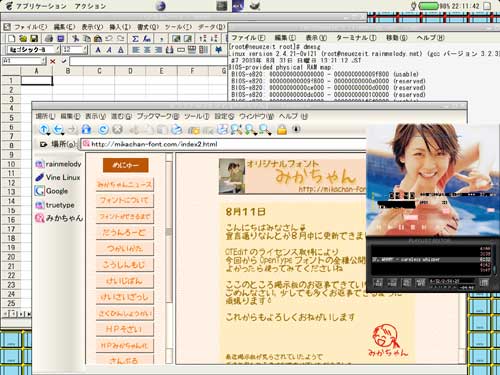
Task: Open browser ブックマーク menu
Action: point(158,116)
